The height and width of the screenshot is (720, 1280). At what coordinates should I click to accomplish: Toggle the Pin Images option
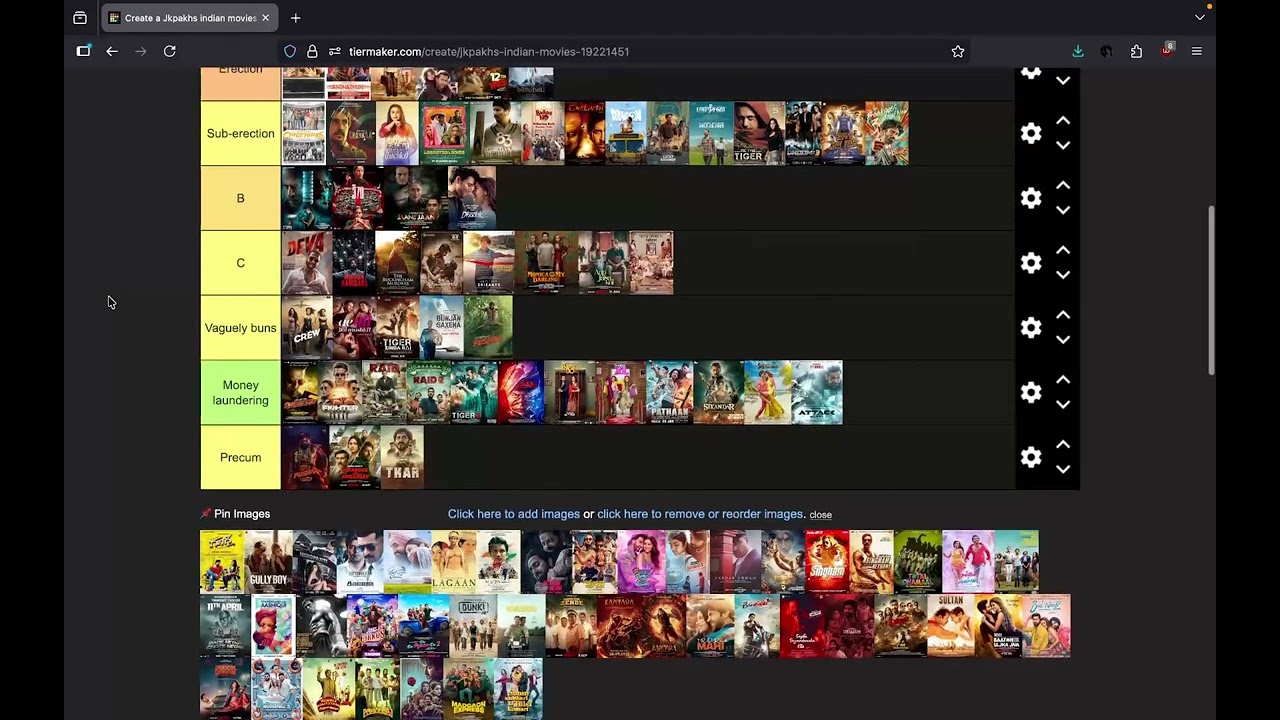point(235,514)
